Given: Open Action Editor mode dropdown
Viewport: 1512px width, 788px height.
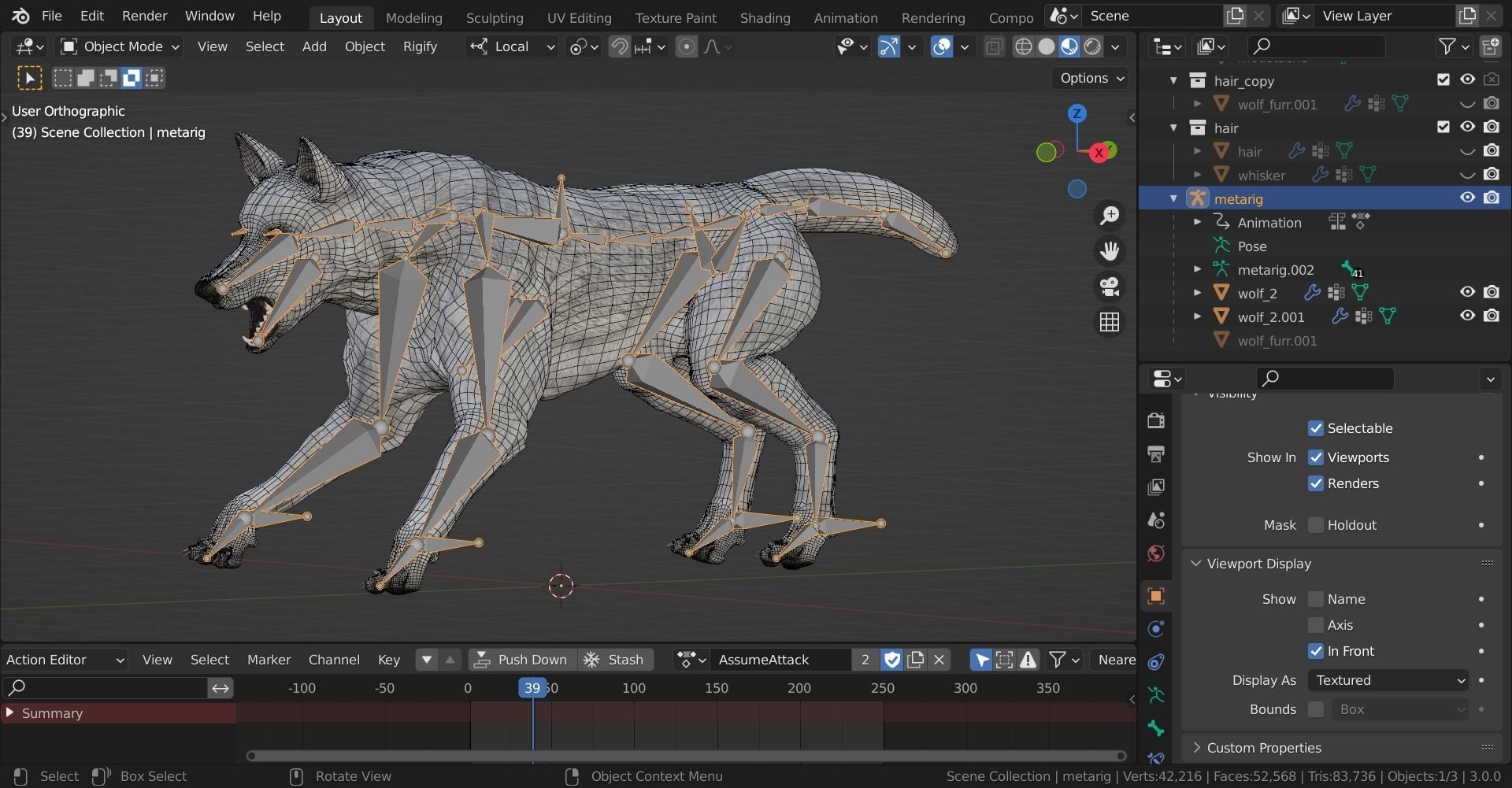Looking at the screenshot, I should click(65, 660).
